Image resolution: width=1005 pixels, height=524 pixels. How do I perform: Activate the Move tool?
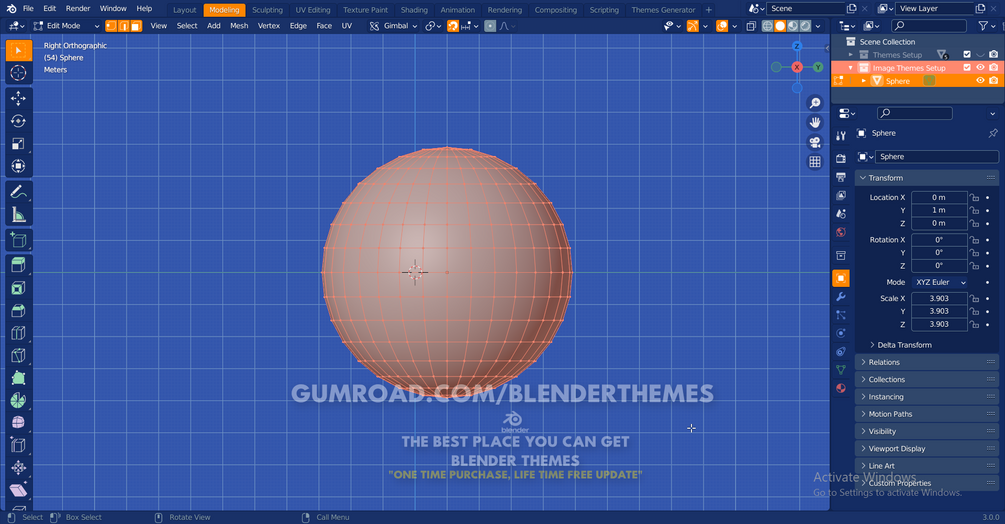[19, 98]
